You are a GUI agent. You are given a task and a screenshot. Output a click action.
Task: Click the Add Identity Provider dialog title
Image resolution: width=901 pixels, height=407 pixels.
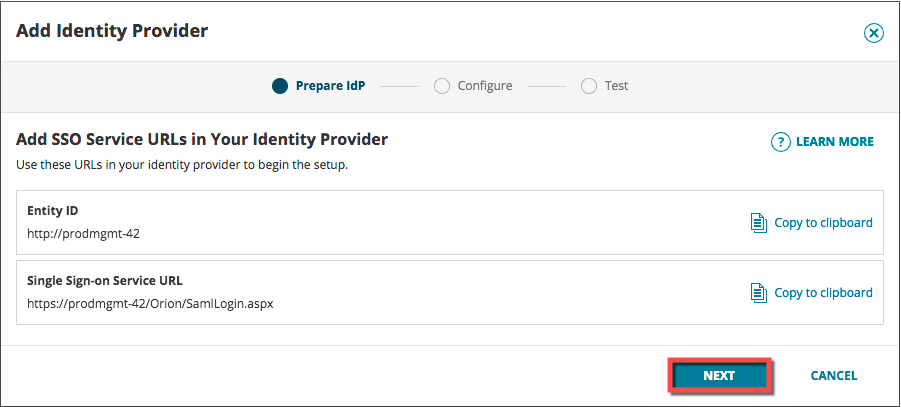[112, 31]
